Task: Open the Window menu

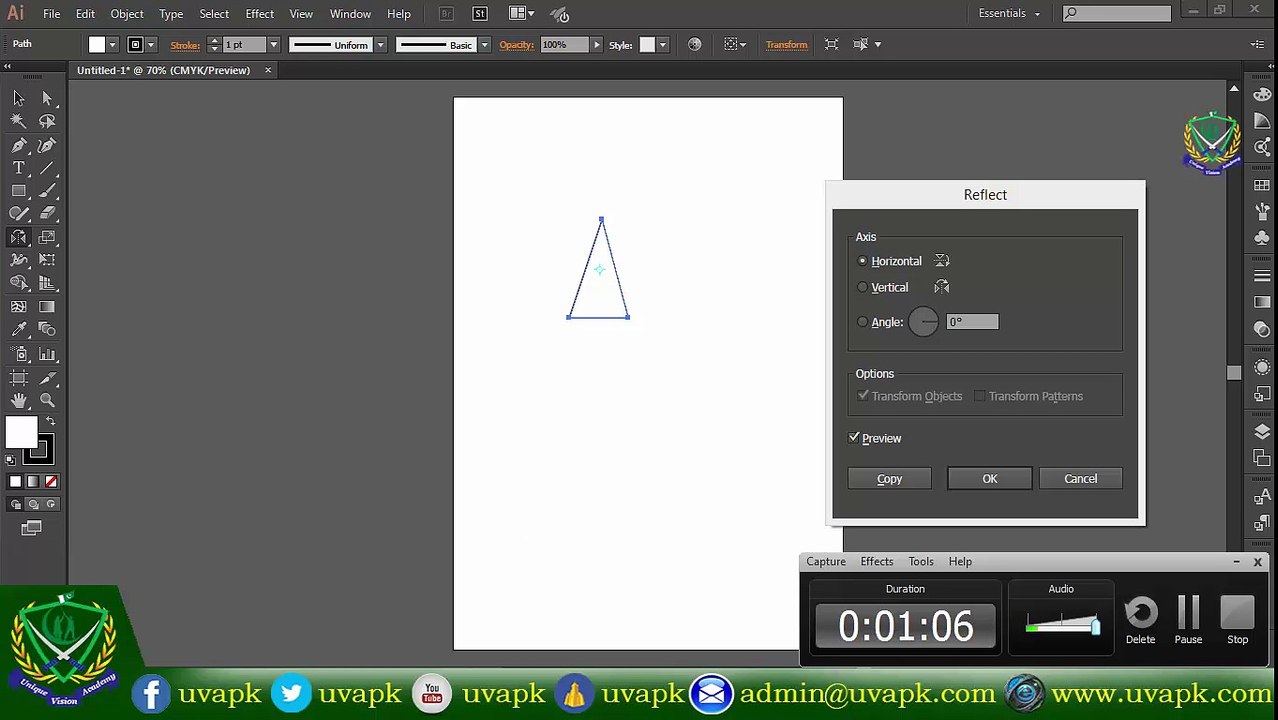Action: pos(350,14)
